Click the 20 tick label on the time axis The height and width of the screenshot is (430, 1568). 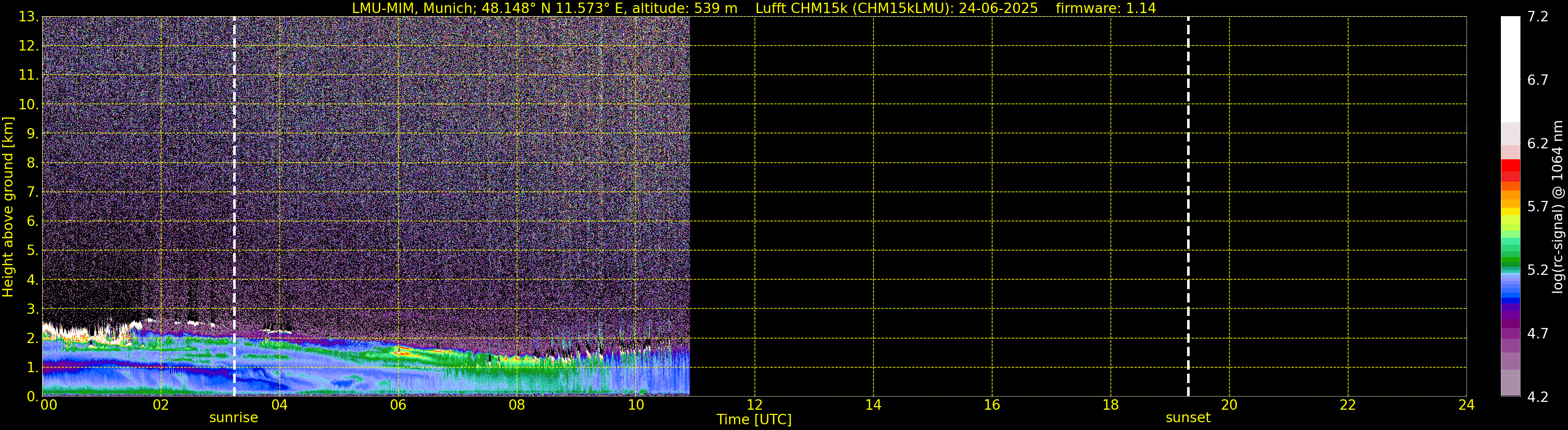click(1229, 405)
